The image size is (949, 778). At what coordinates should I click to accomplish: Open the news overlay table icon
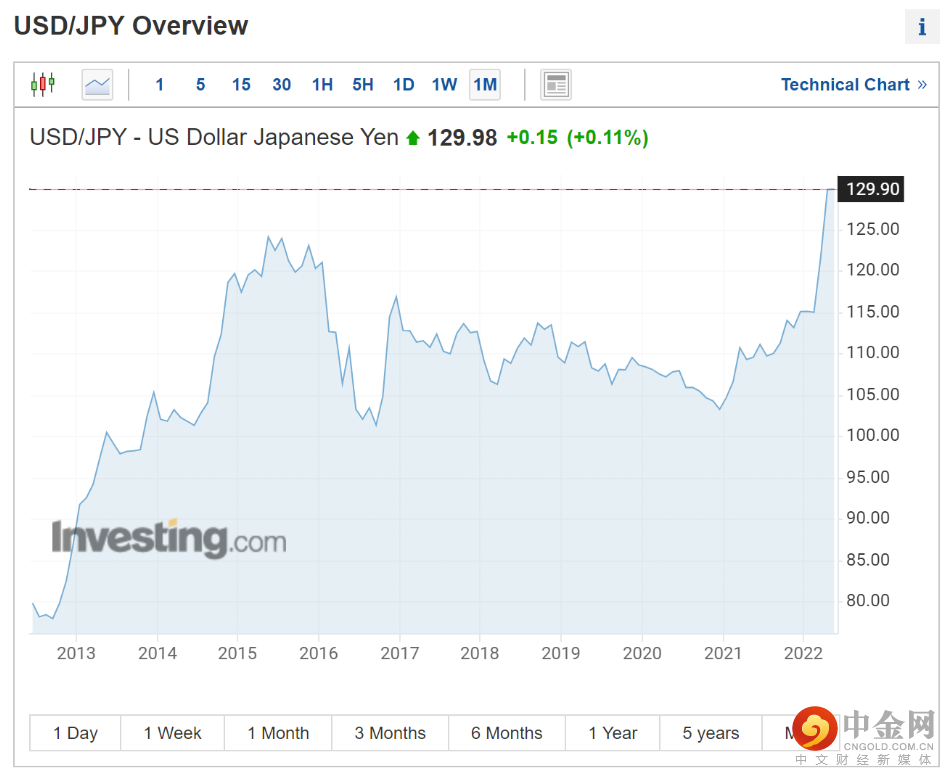point(556,85)
